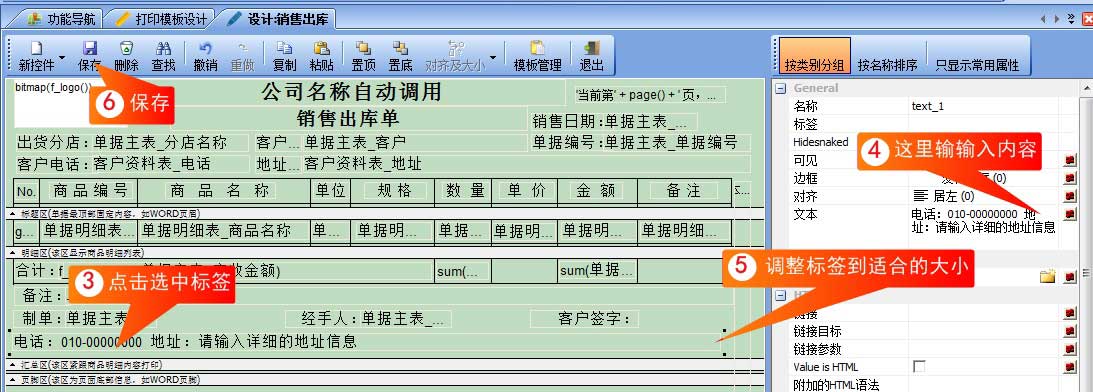This screenshot has height=392, width=1093.
Task: Collapse the General property group
Action: point(781,89)
